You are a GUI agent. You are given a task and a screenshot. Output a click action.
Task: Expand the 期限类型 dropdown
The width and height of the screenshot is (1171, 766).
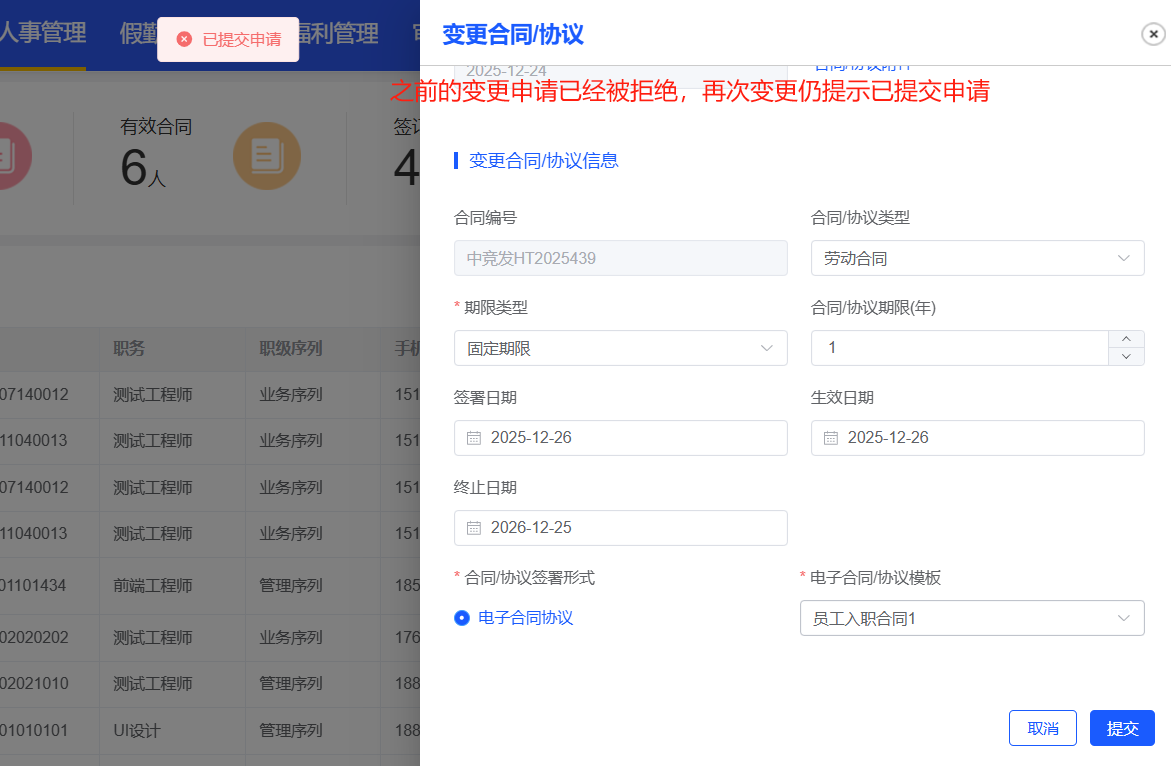(620, 348)
